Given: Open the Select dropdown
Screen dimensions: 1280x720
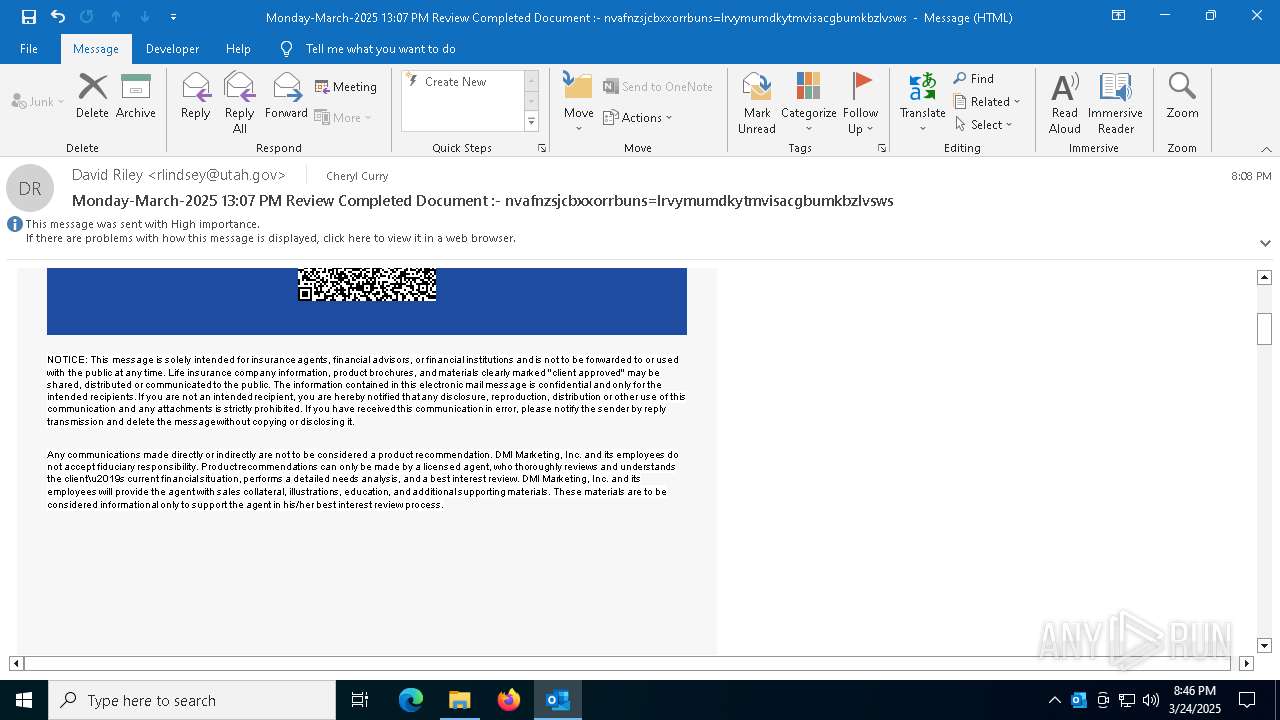Looking at the screenshot, I should 984,125.
